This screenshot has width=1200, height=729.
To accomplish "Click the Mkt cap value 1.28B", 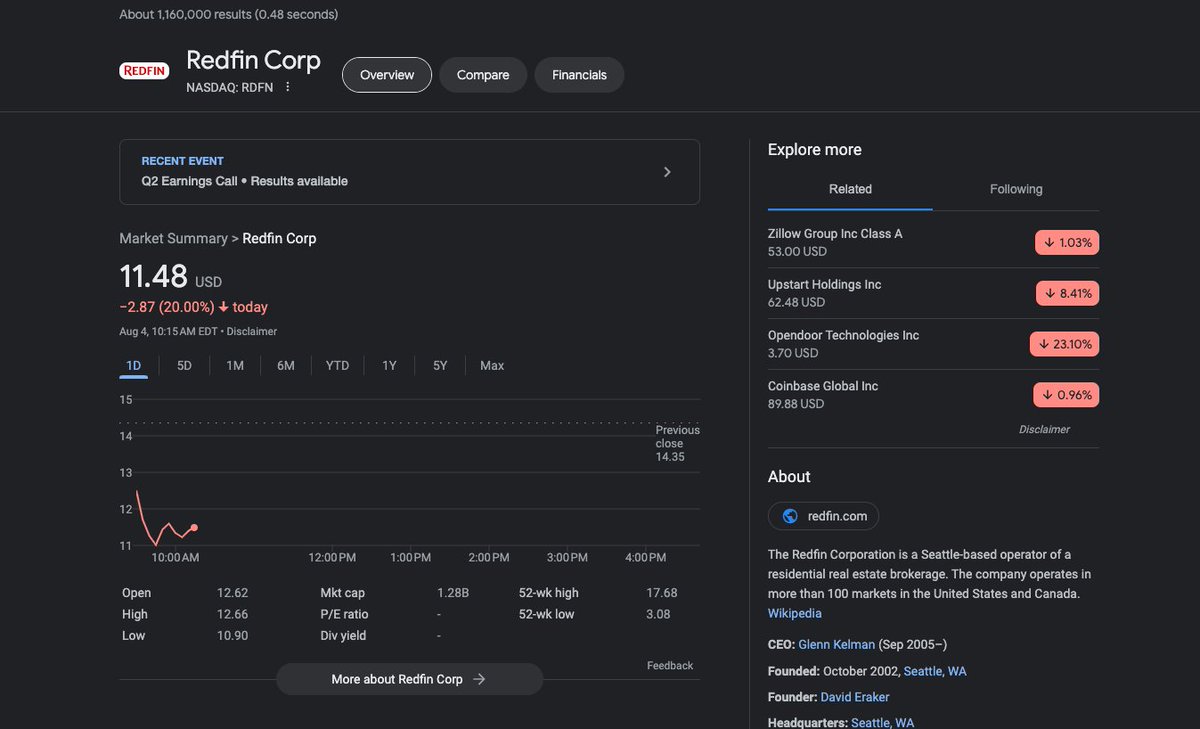I will pos(453,593).
